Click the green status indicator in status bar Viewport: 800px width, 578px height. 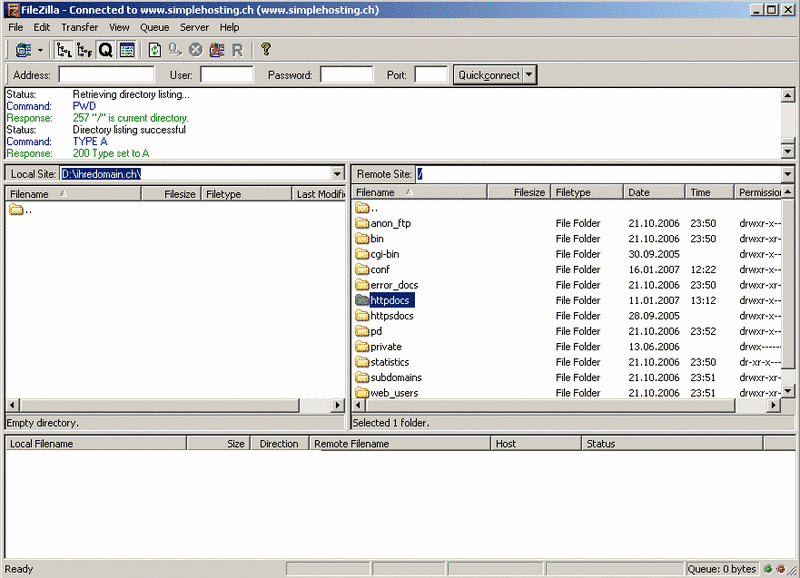pos(767,569)
